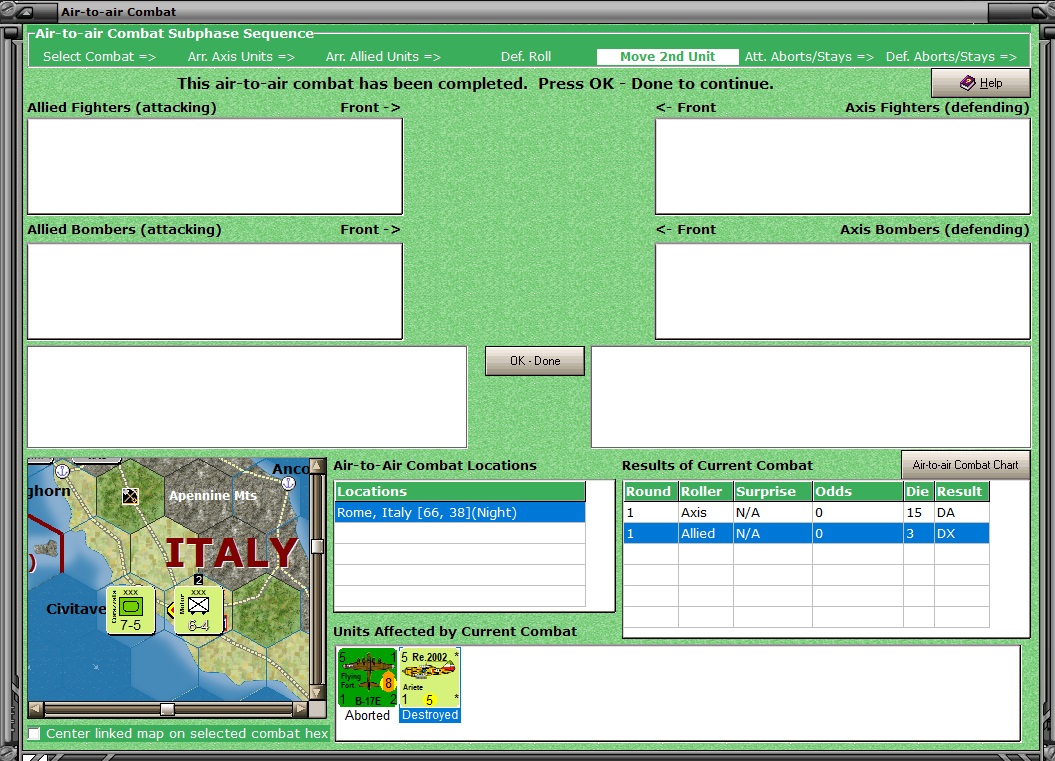1055x761 pixels.
Task: Click the map scroll right arrow
Action: [x=301, y=709]
